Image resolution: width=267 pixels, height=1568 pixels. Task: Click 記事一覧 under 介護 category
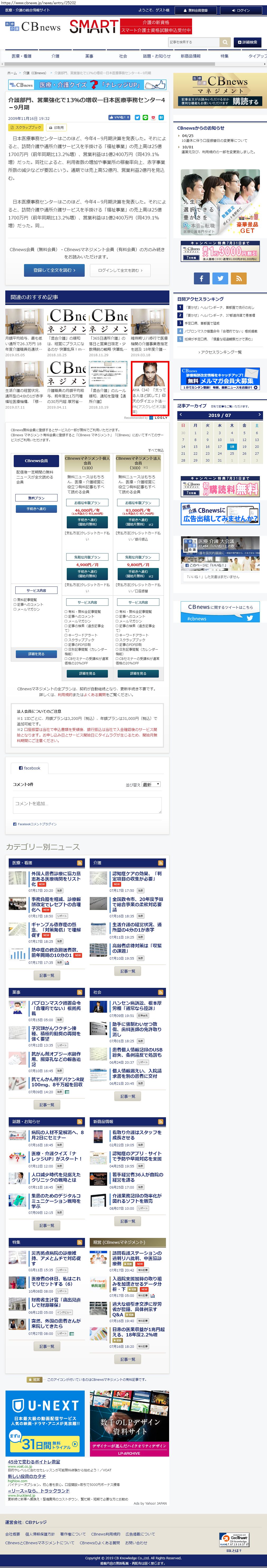coord(128,971)
